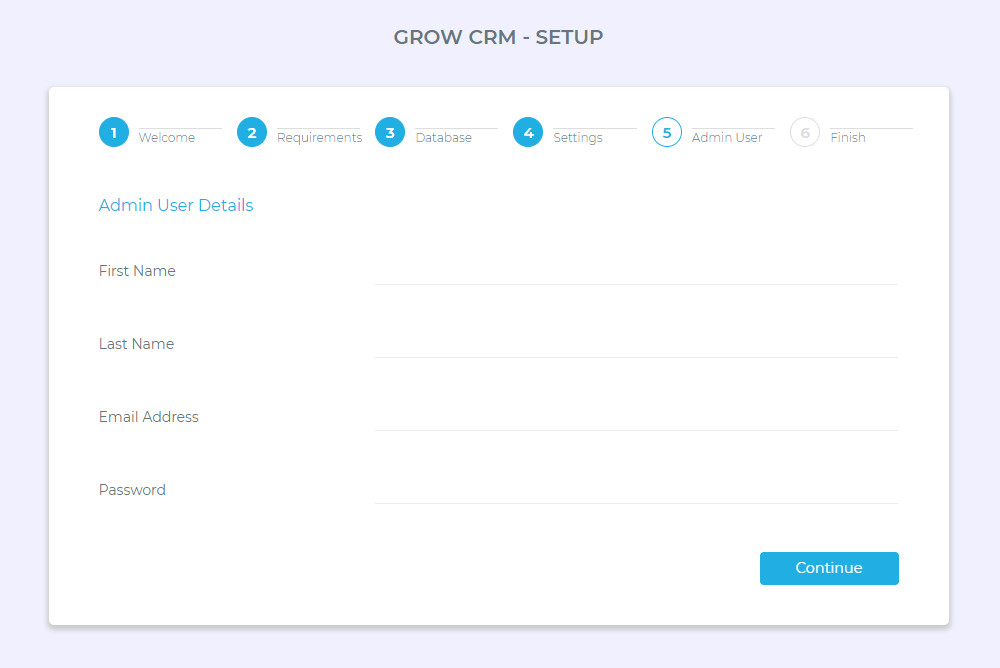Click the step 1 Welcome circle
1000x668 pixels.
[114, 132]
